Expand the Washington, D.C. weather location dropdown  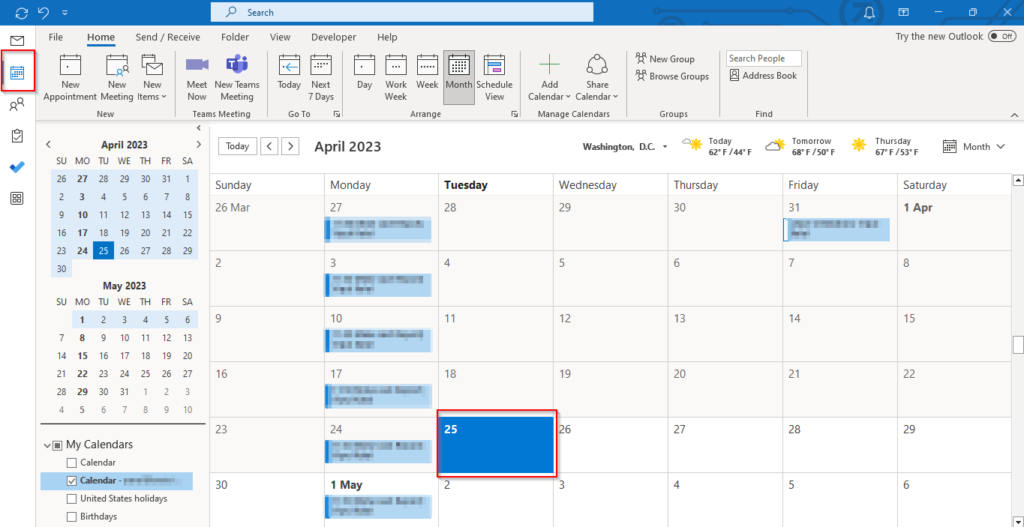[x=665, y=147]
